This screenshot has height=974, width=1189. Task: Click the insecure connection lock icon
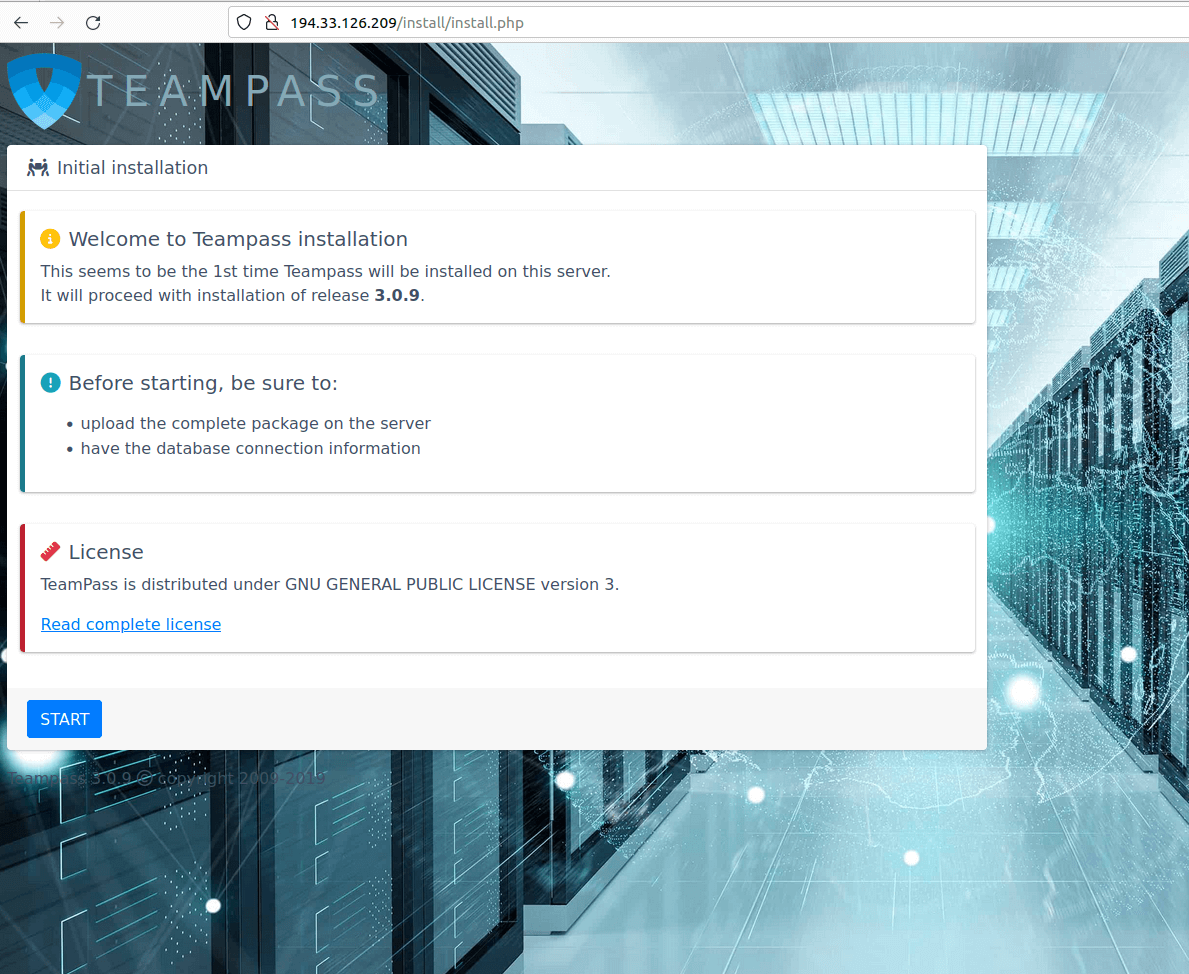pyautogui.click(x=271, y=22)
